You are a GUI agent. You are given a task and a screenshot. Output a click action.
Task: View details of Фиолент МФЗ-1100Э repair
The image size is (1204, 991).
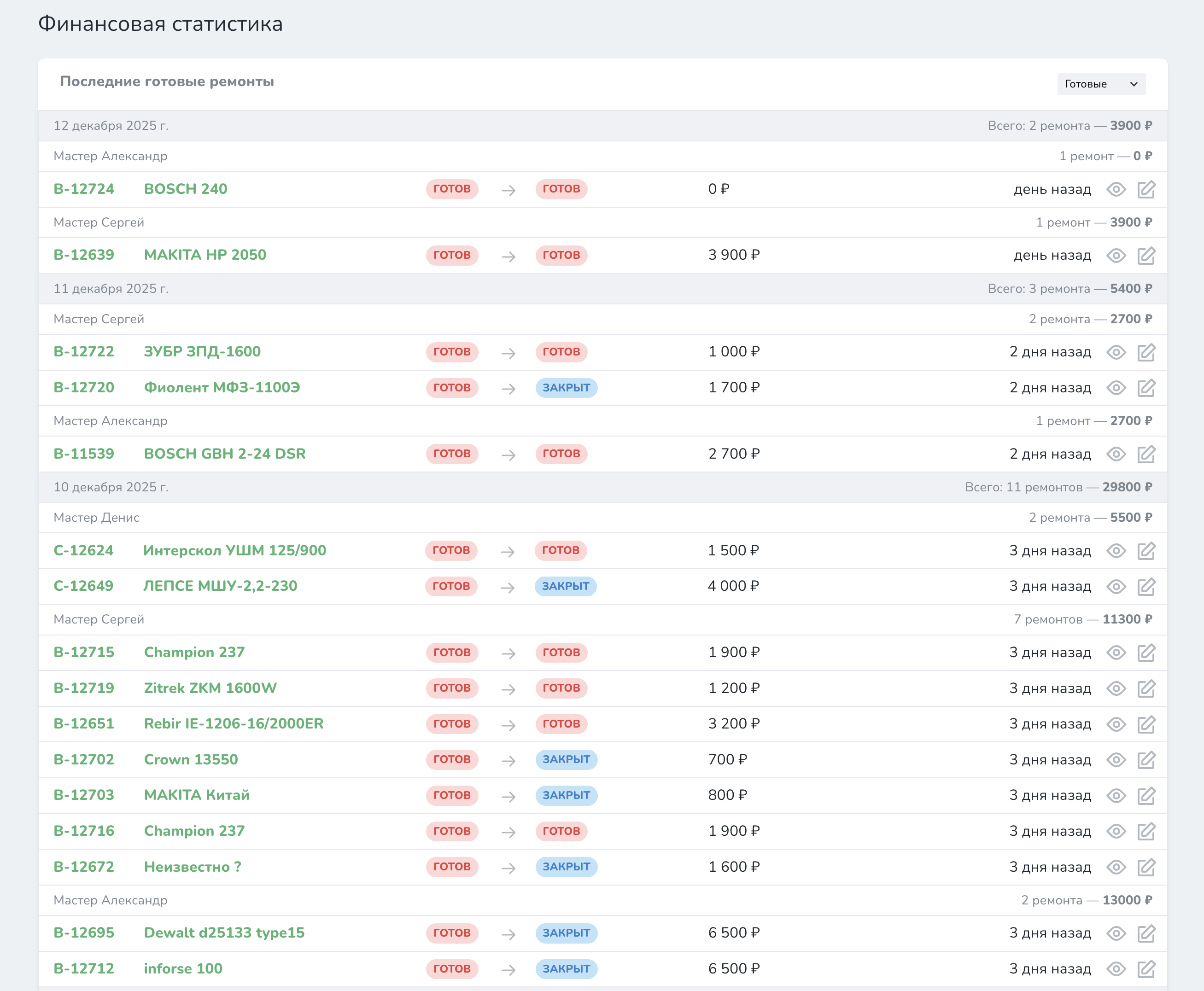[x=1116, y=388]
